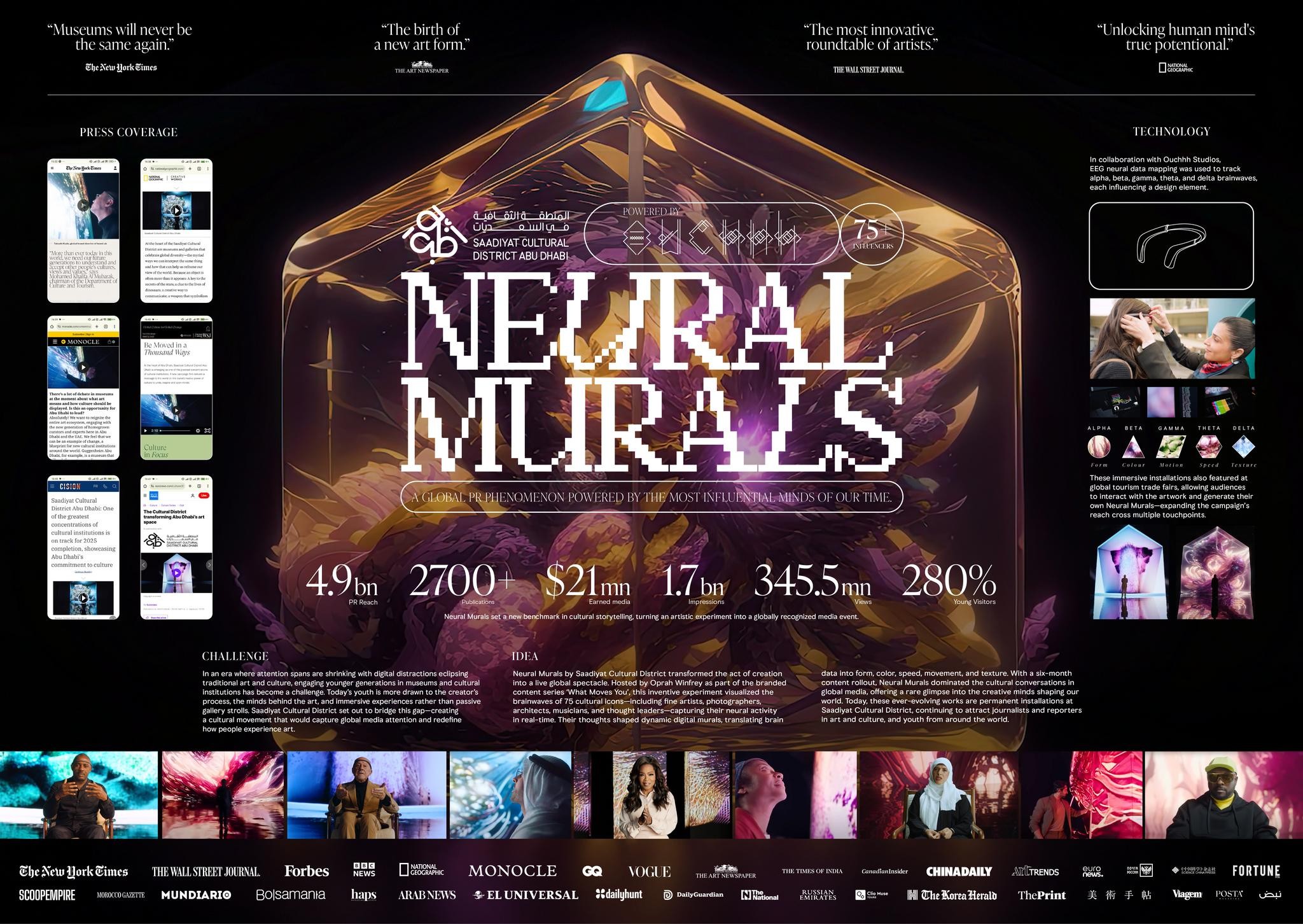The height and width of the screenshot is (924, 1303).
Task: Click the Alpha brainwave circle icon
Action: [1099, 447]
